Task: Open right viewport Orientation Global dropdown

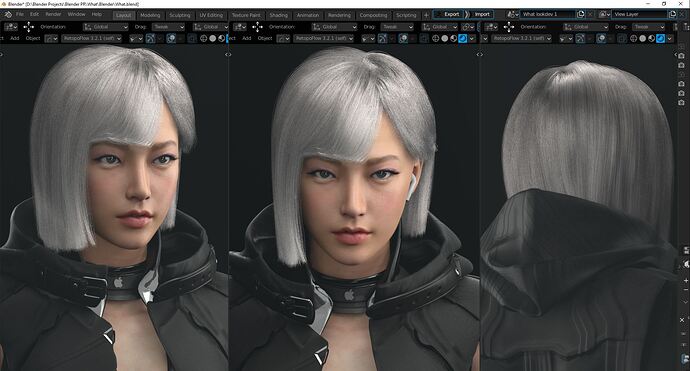Action: click(585, 27)
